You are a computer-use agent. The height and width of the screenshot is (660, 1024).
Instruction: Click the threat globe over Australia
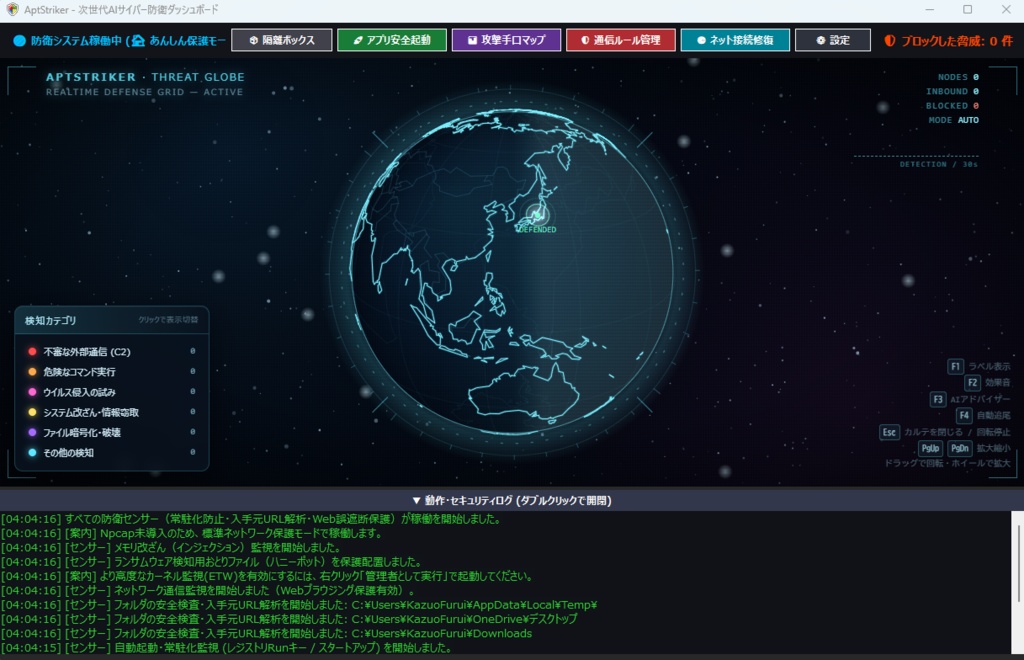click(x=525, y=392)
